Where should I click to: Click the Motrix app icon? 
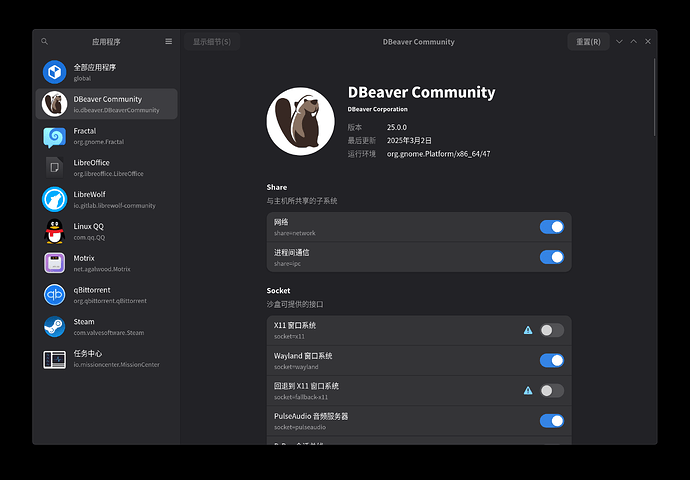(x=55, y=263)
